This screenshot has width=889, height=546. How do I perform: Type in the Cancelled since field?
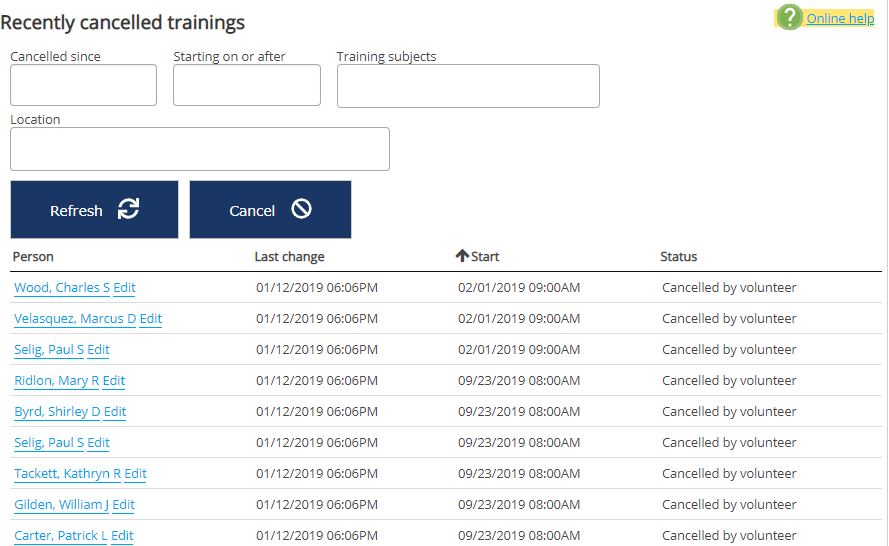(83, 85)
